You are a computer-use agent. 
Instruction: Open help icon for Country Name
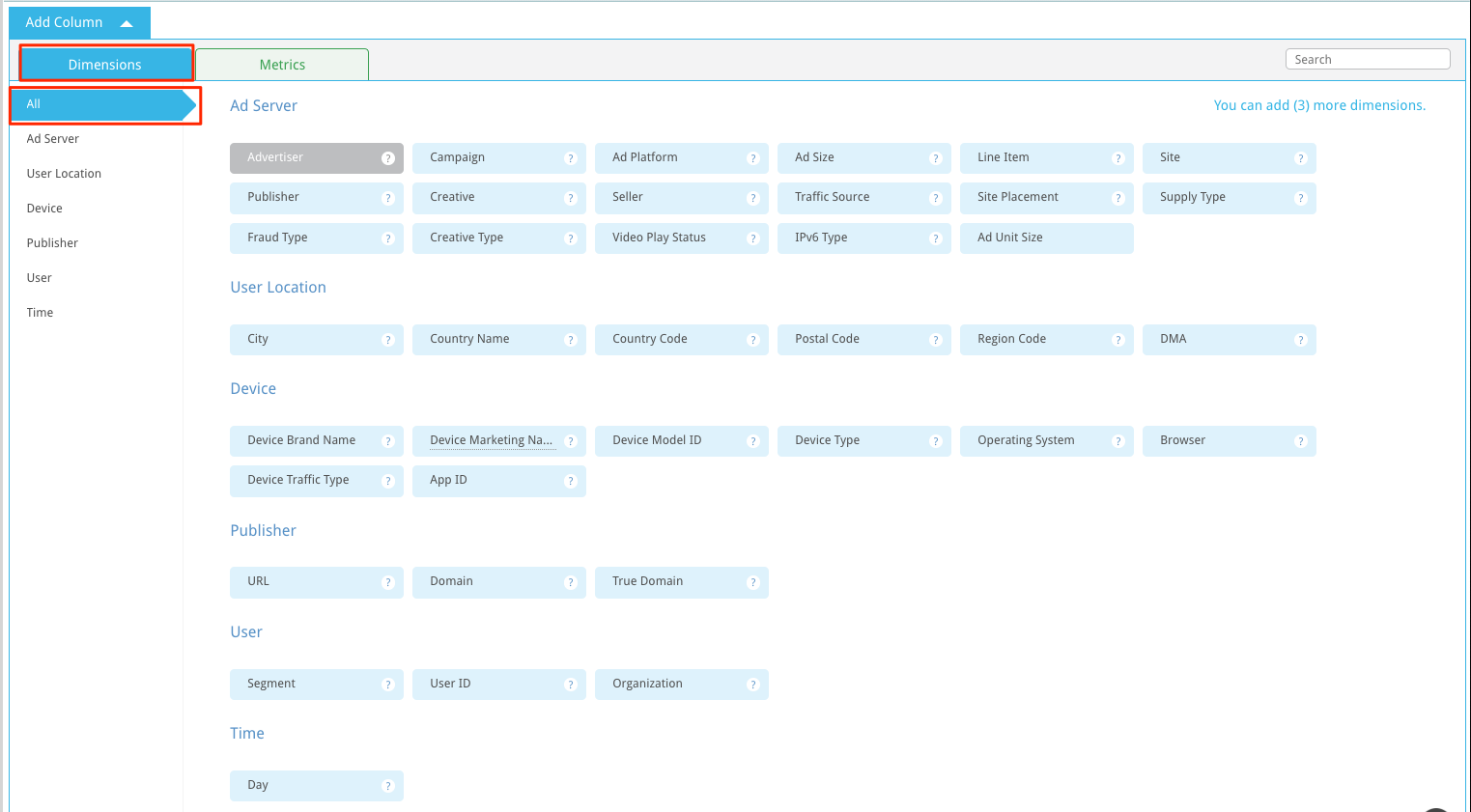[571, 340]
